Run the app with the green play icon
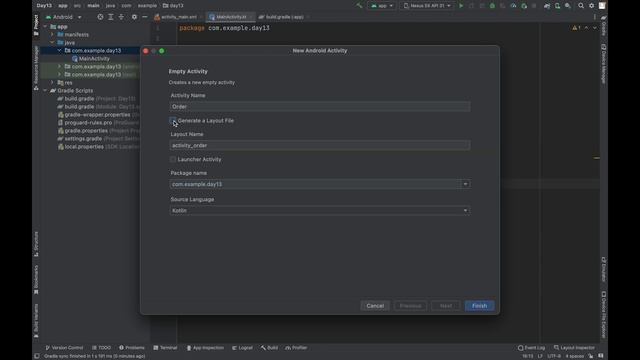 461,6
